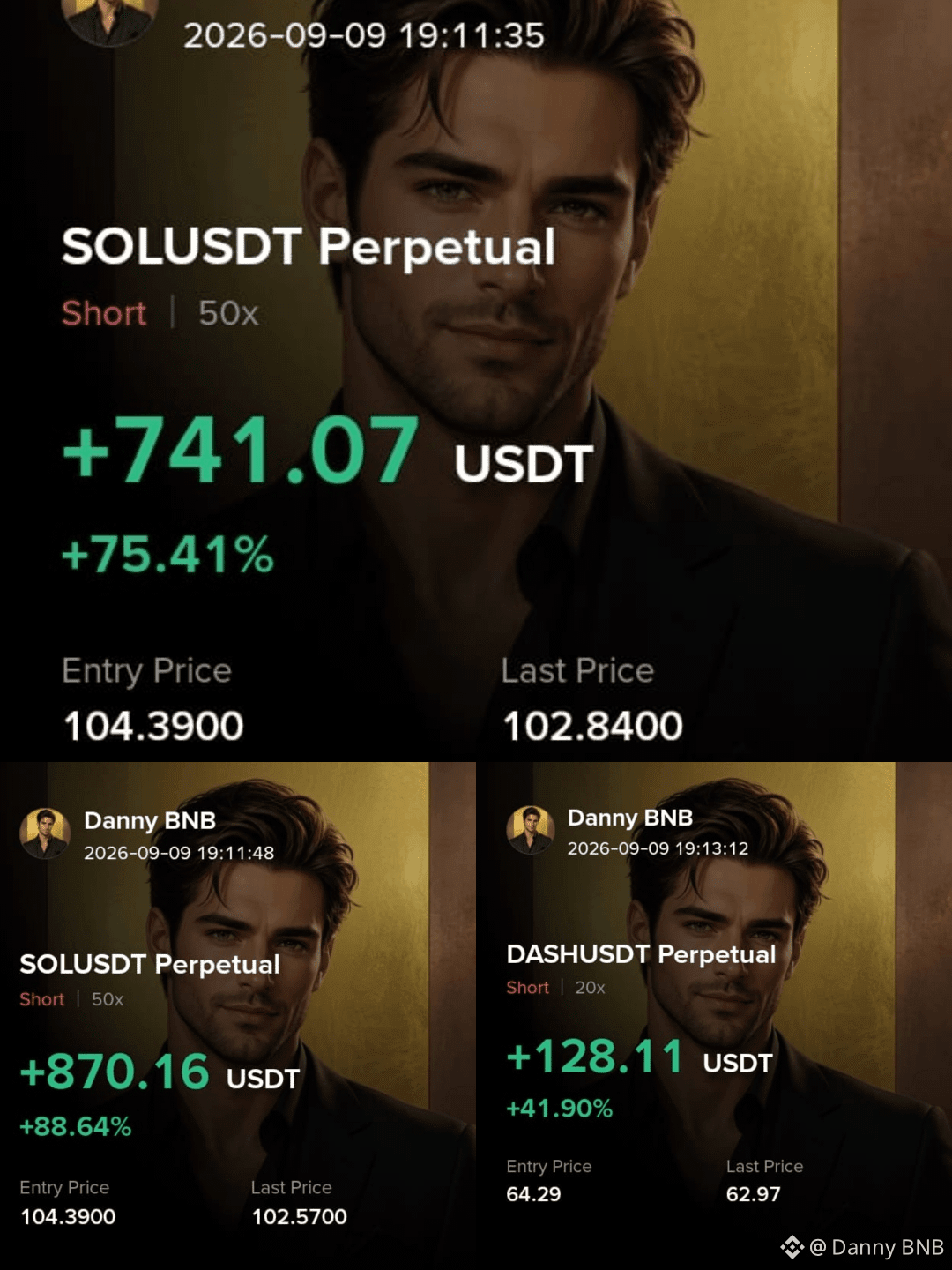Image resolution: width=952 pixels, height=1270 pixels.
Task: Click the 20x leverage label
Action: pyautogui.click(x=590, y=988)
